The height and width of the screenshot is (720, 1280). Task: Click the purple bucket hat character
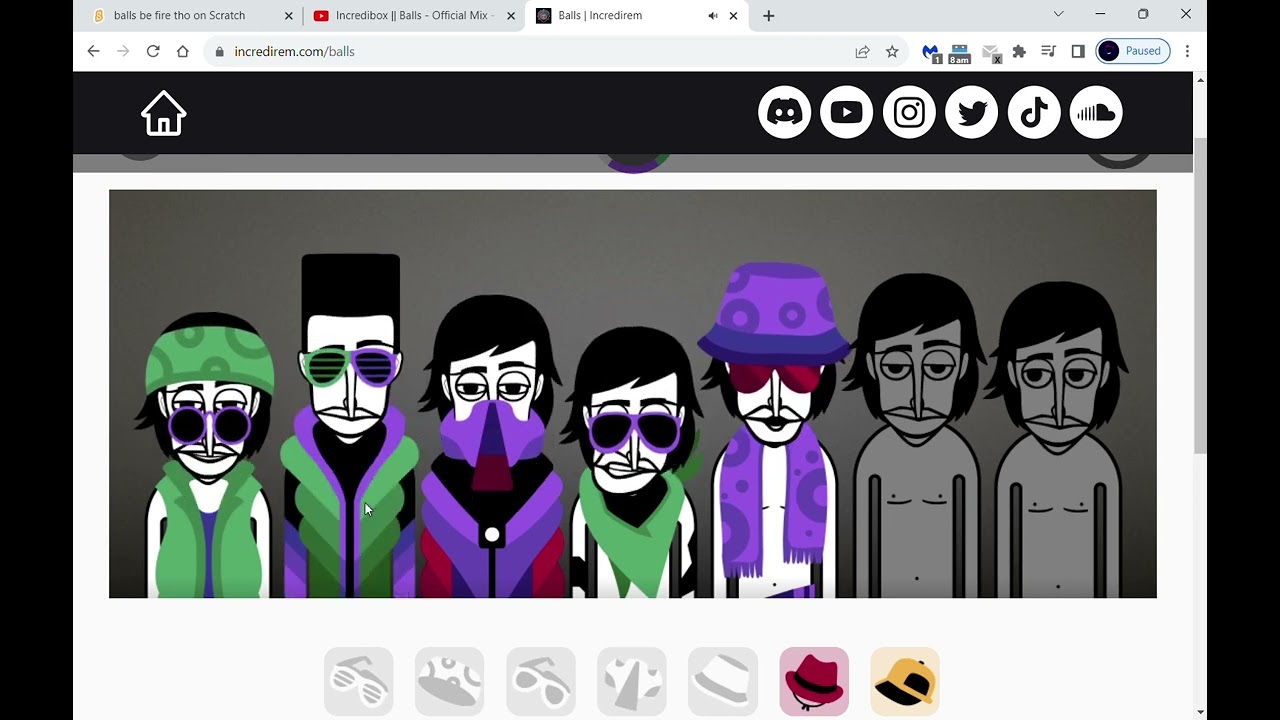click(775, 430)
